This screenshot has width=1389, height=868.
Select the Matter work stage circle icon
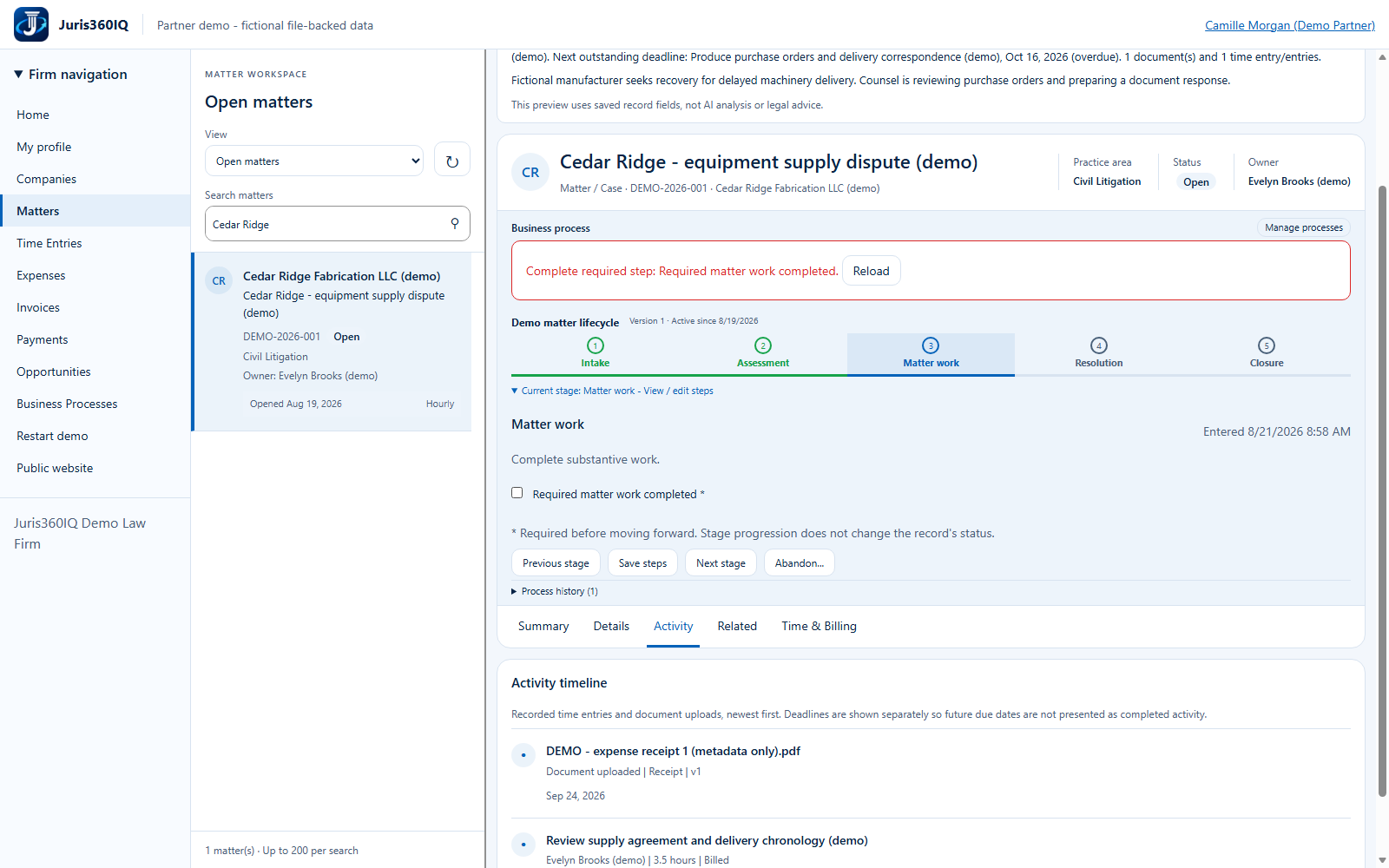tap(931, 345)
